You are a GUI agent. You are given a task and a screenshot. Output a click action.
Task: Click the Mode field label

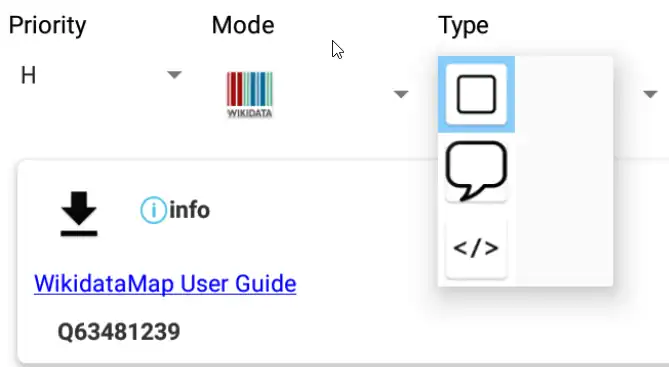pyautogui.click(x=243, y=25)
